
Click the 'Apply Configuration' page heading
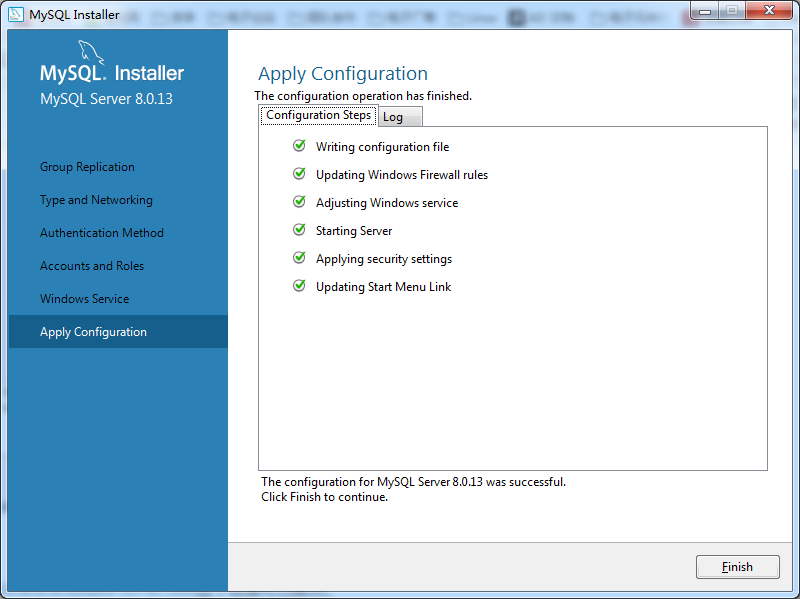[343, 74]
